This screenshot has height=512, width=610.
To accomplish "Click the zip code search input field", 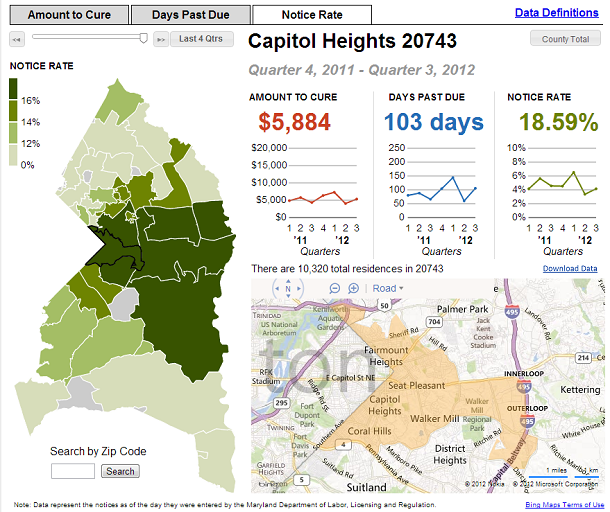I will tap(72, 471).
